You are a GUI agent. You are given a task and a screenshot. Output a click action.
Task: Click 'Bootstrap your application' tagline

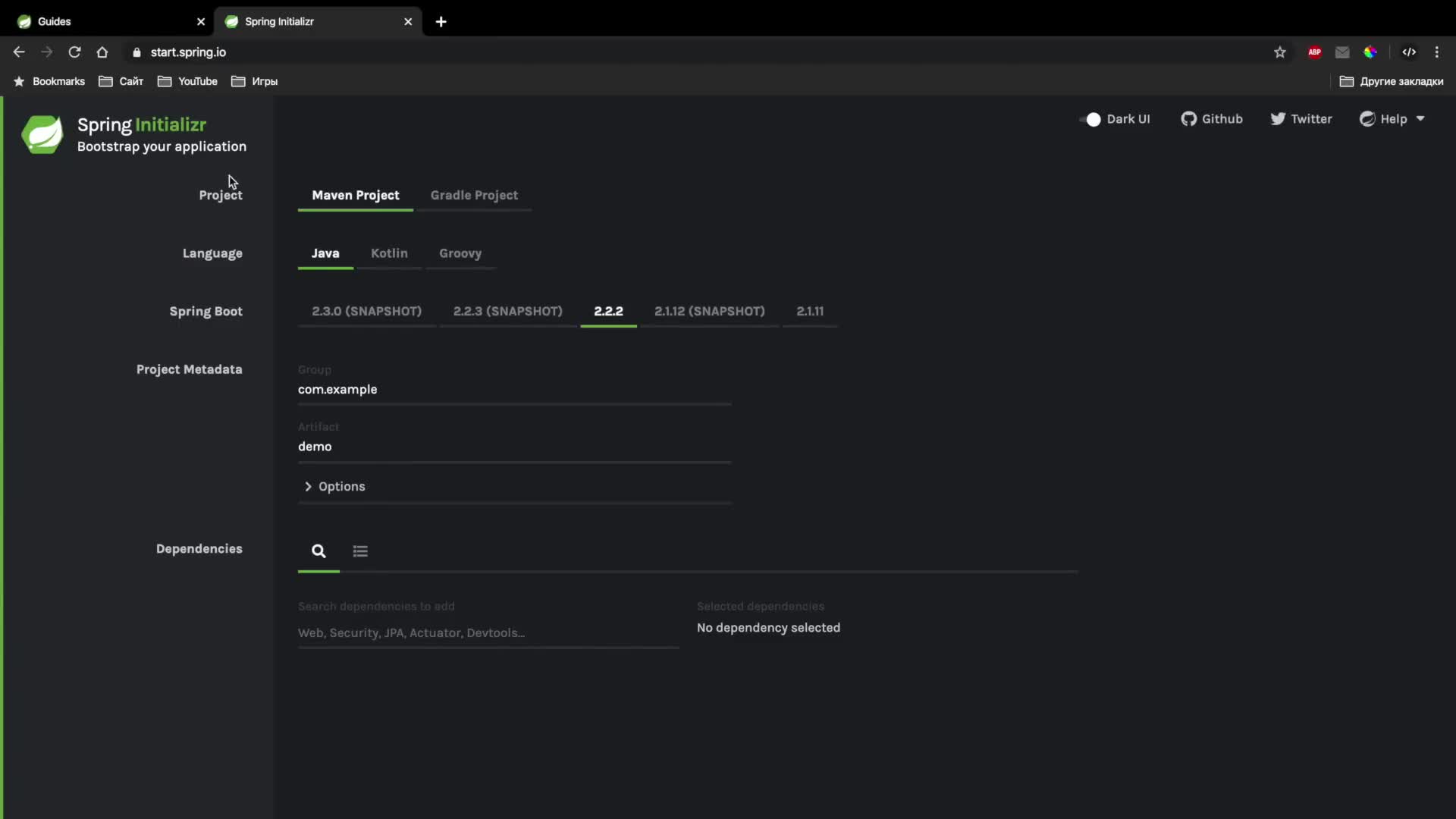[162, 146]
